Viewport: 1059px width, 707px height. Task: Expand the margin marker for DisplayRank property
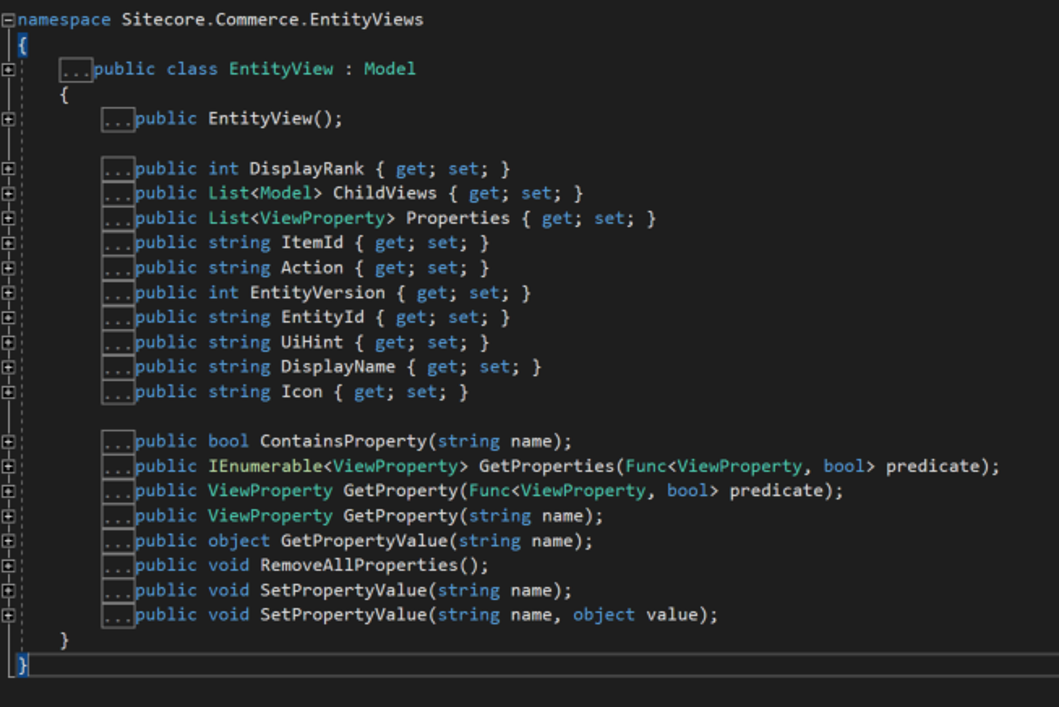[x=8, y=169]
